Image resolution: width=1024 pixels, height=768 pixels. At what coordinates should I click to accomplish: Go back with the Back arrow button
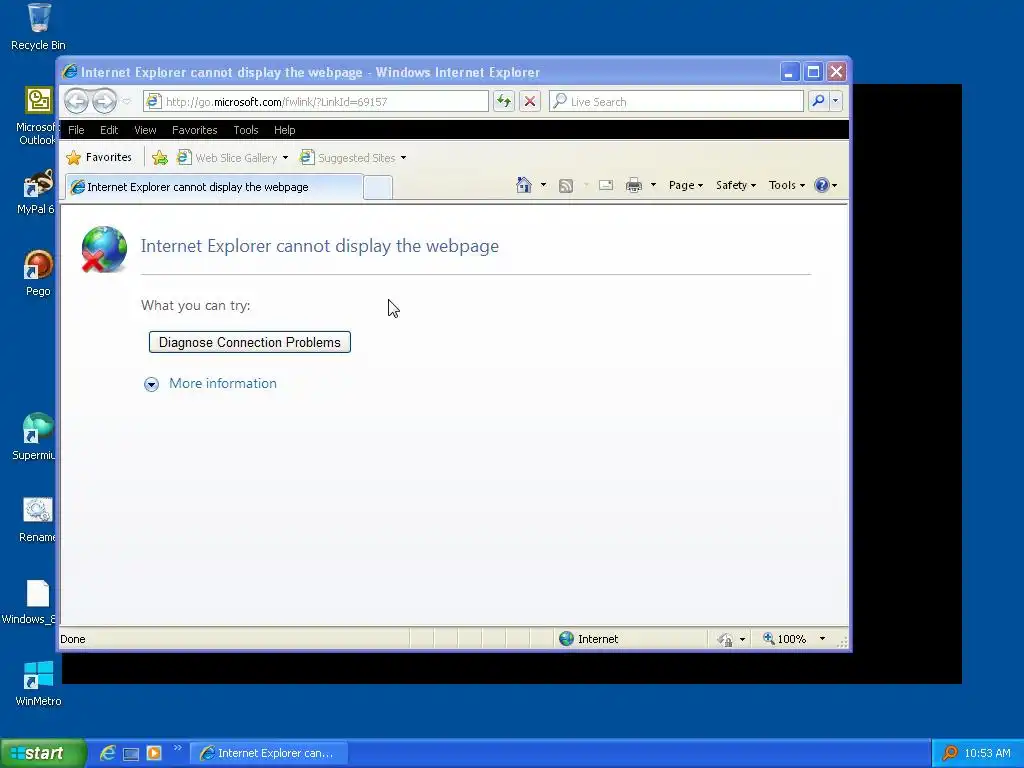tap(77, 101)
